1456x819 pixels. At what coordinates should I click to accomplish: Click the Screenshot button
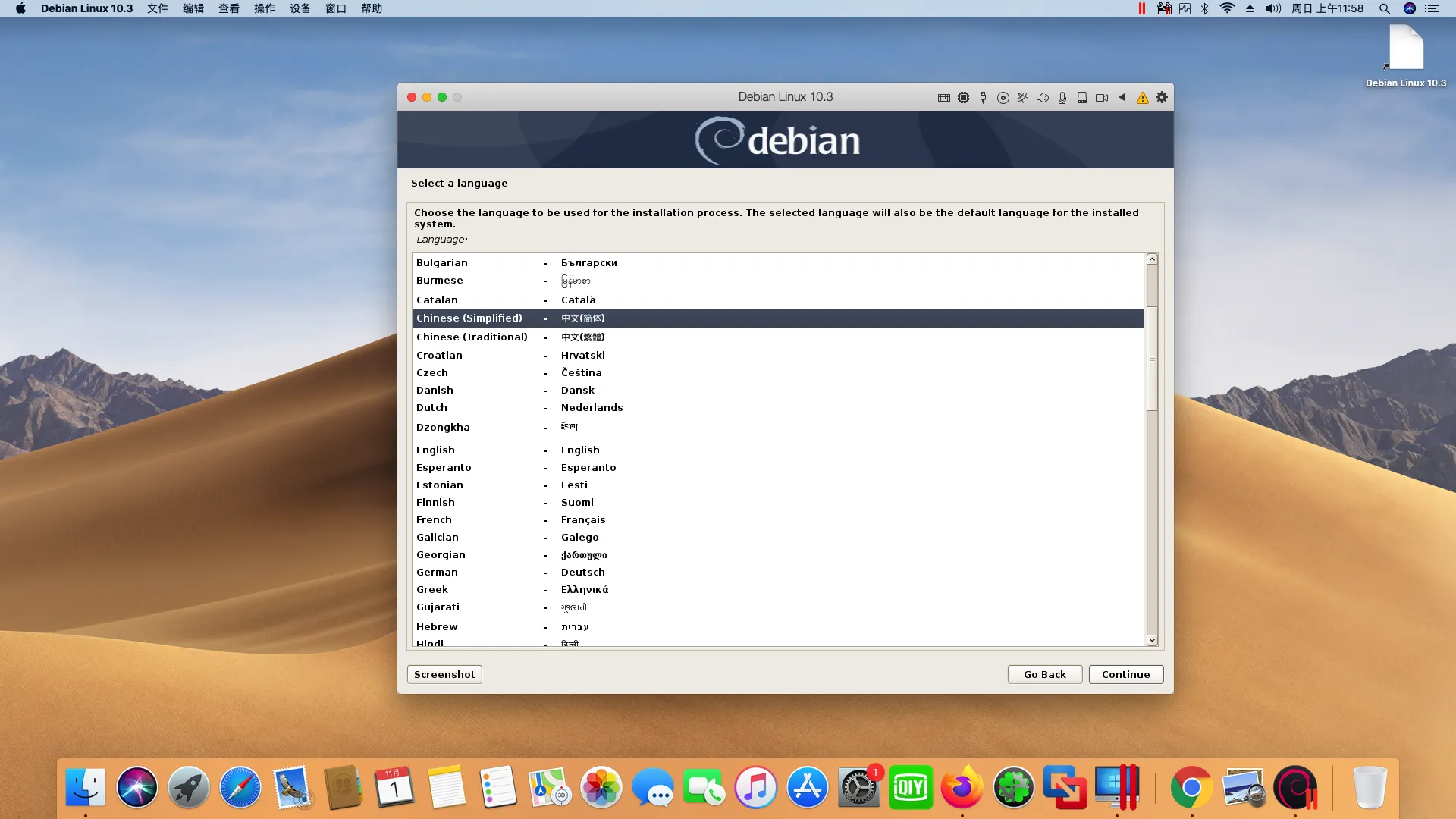pos(444,674)
